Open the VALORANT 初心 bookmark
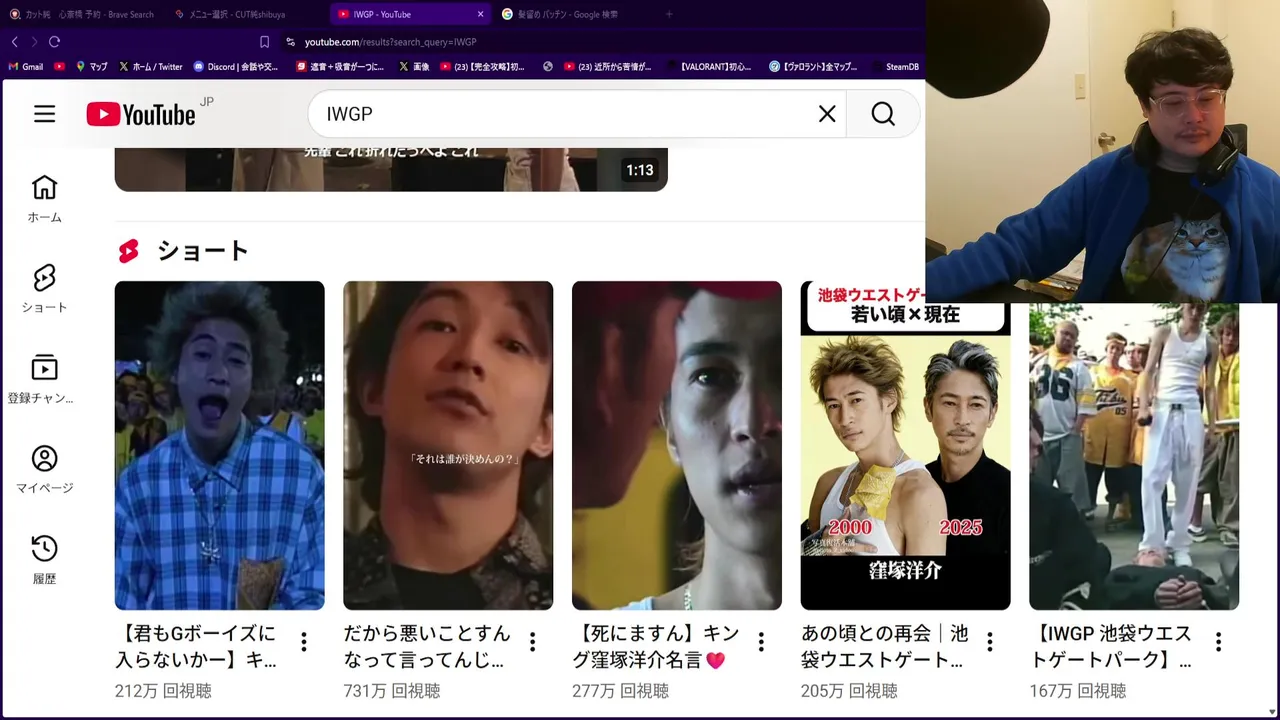 pyautogui.click(x=708, y=67)
